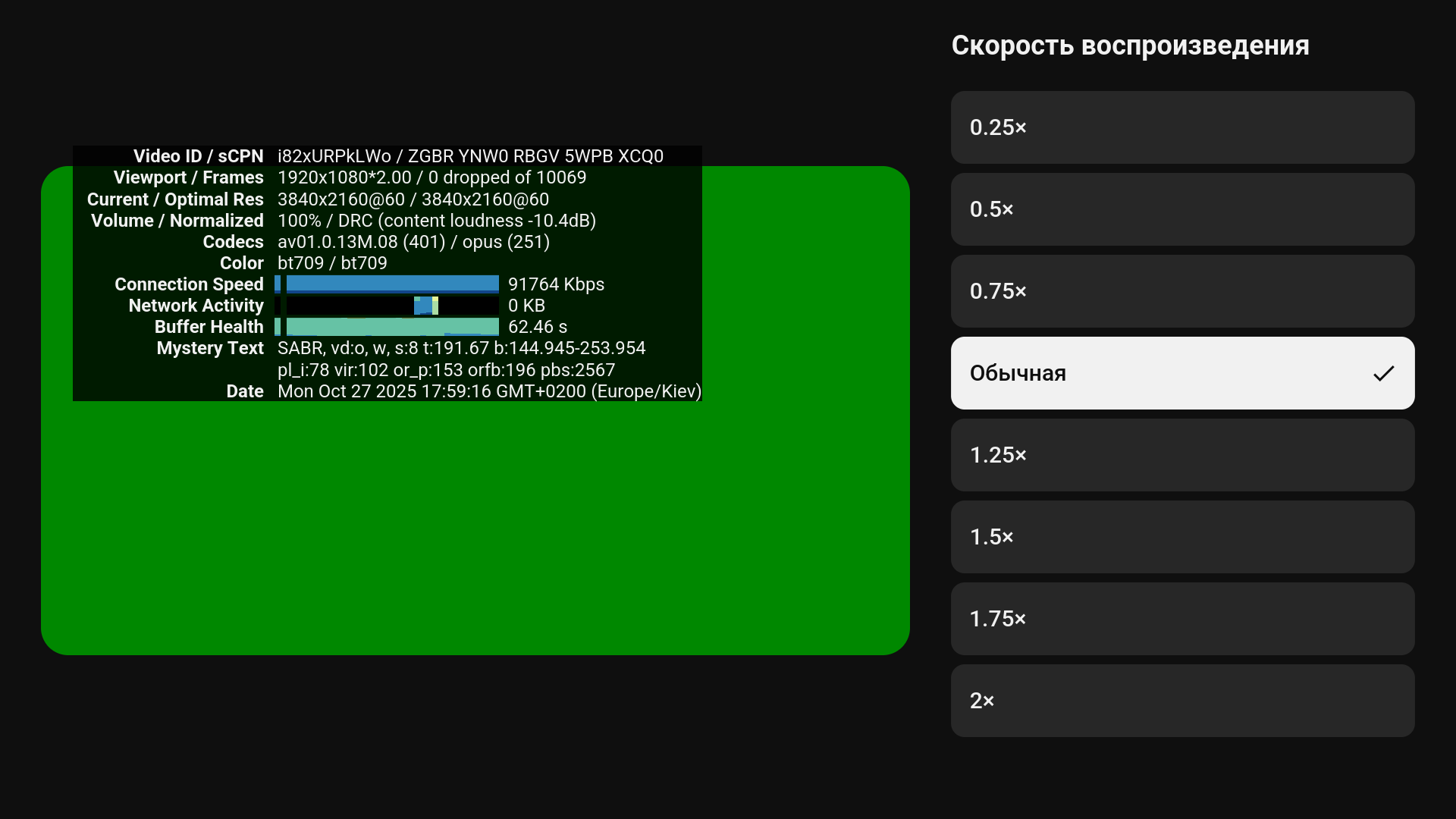This screenshot has width=1456, height=819.
Task: Click the Video ID value i82xURPkLWo
Action: tap(334, 156)
